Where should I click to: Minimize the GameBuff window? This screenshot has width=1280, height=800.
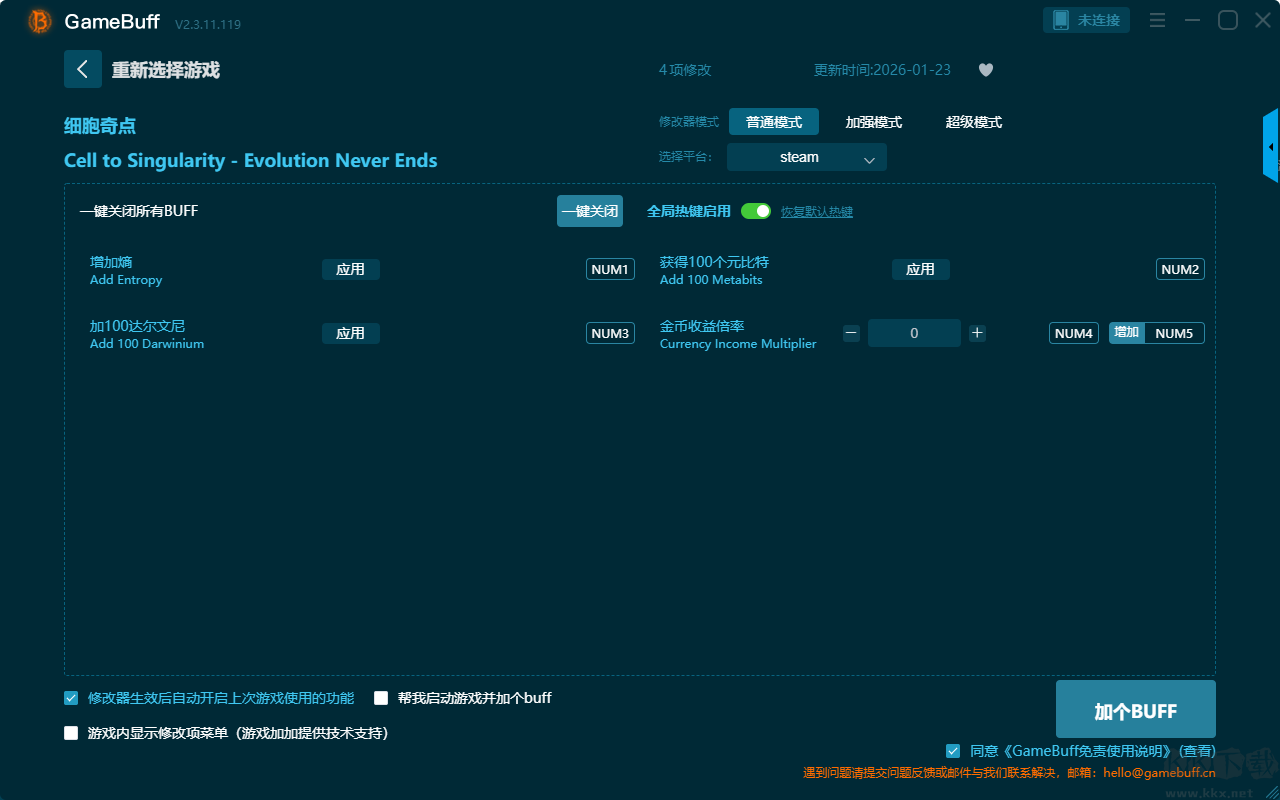1192,20
